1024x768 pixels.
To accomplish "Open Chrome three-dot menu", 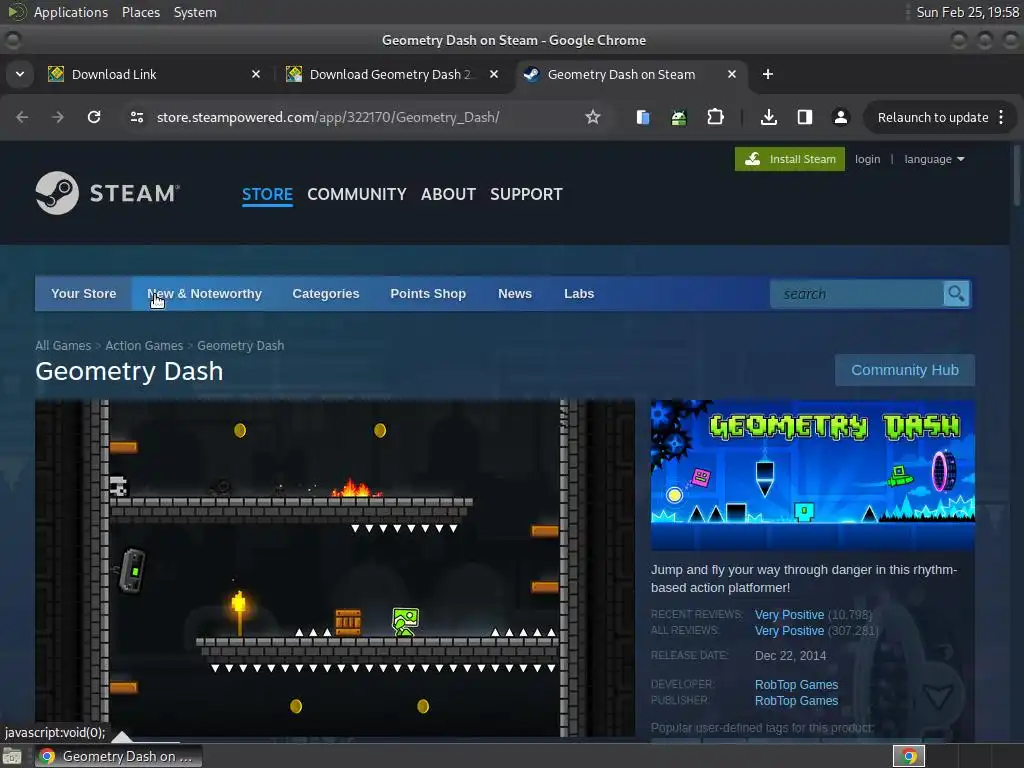I will 1001,117.
